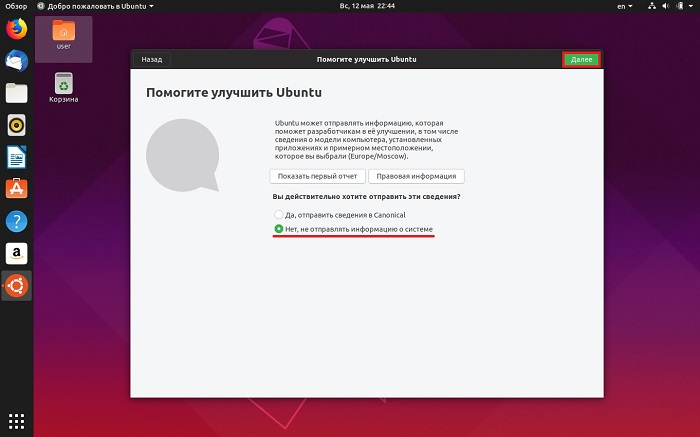Click the Ubuntu welcome icon in dock
The image size is (700, 437).
click(17, 285)
